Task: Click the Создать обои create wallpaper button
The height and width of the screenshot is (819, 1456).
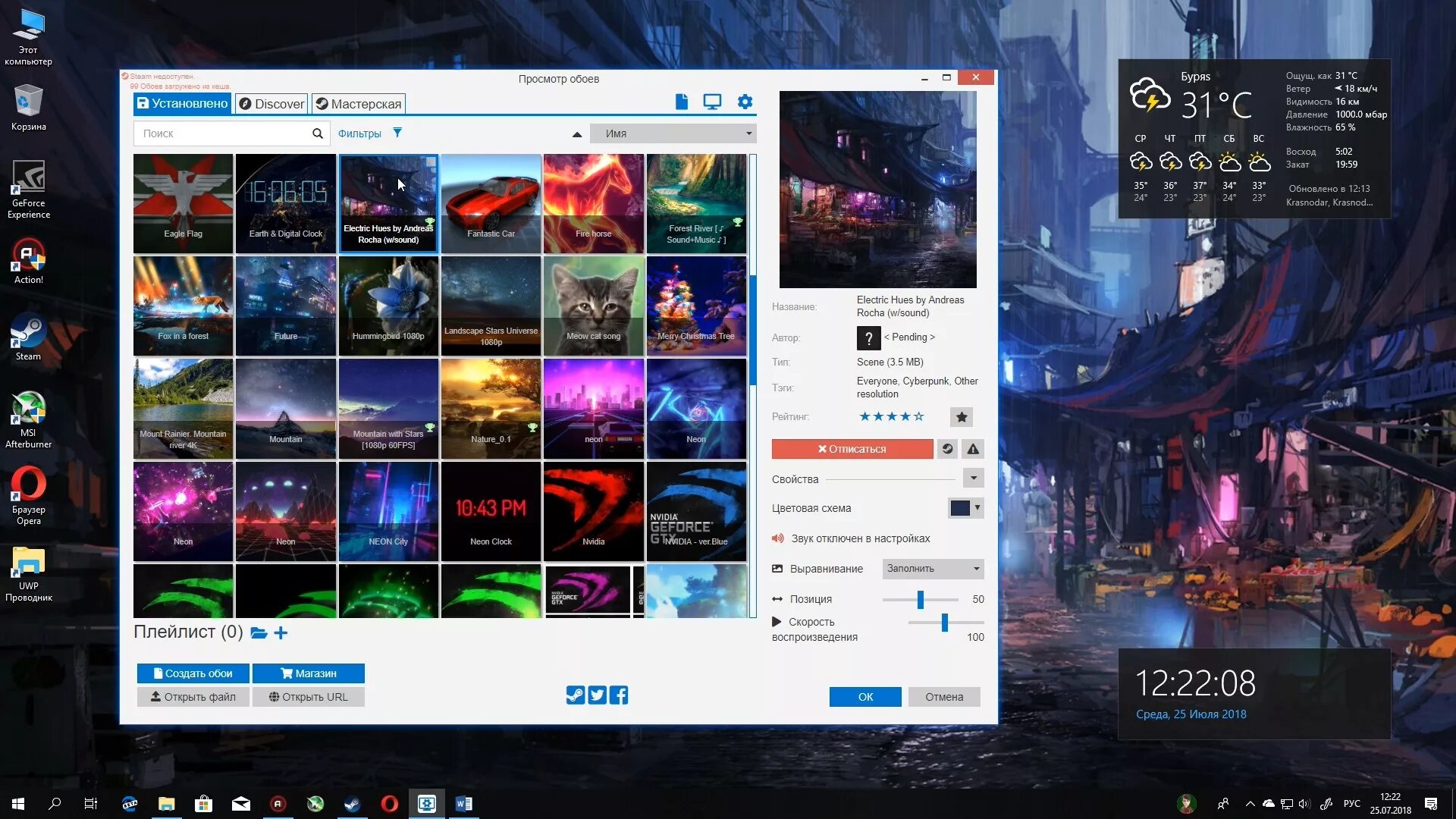Action: tap(192, 672)
